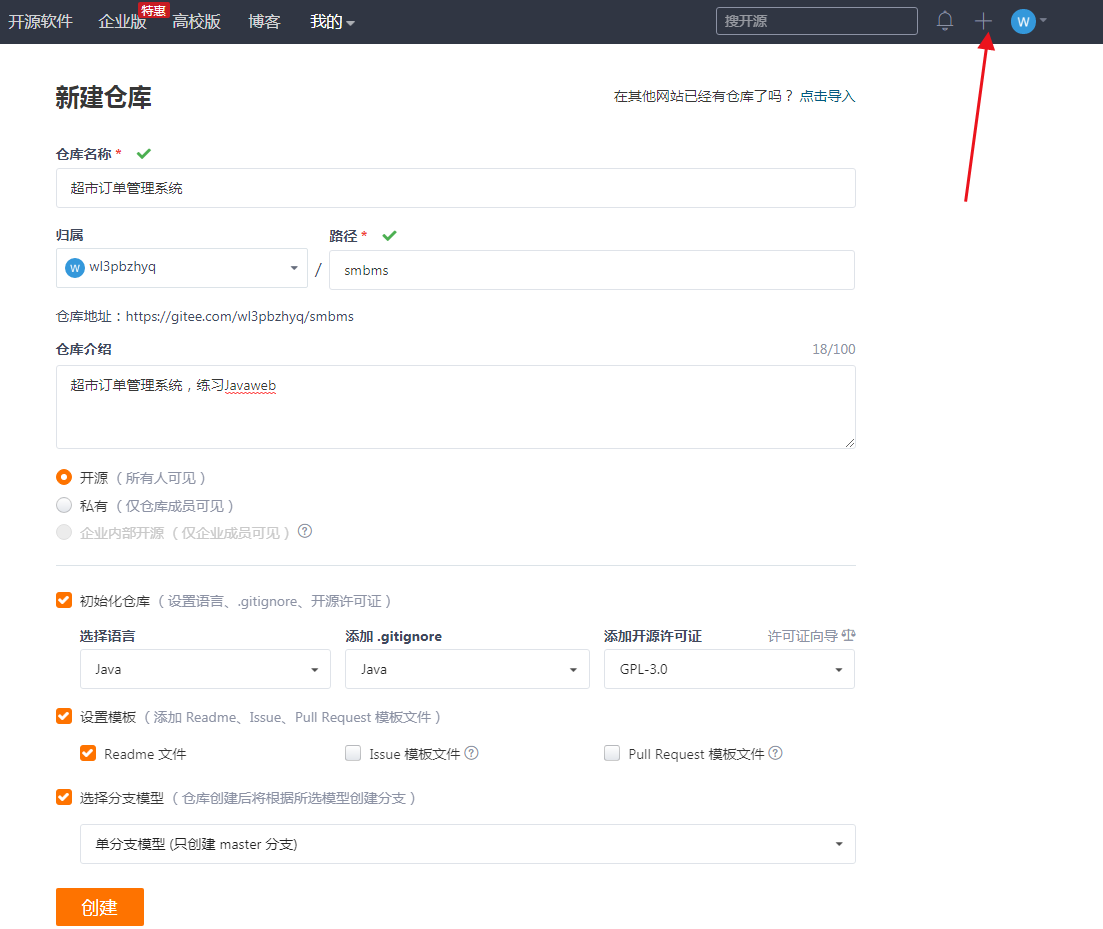Screen dimensions: 1103x929
Task: Open the 归属 owner dropdown wl3pbzhyq
Action: pyautogui.click(x=181, y=268)
